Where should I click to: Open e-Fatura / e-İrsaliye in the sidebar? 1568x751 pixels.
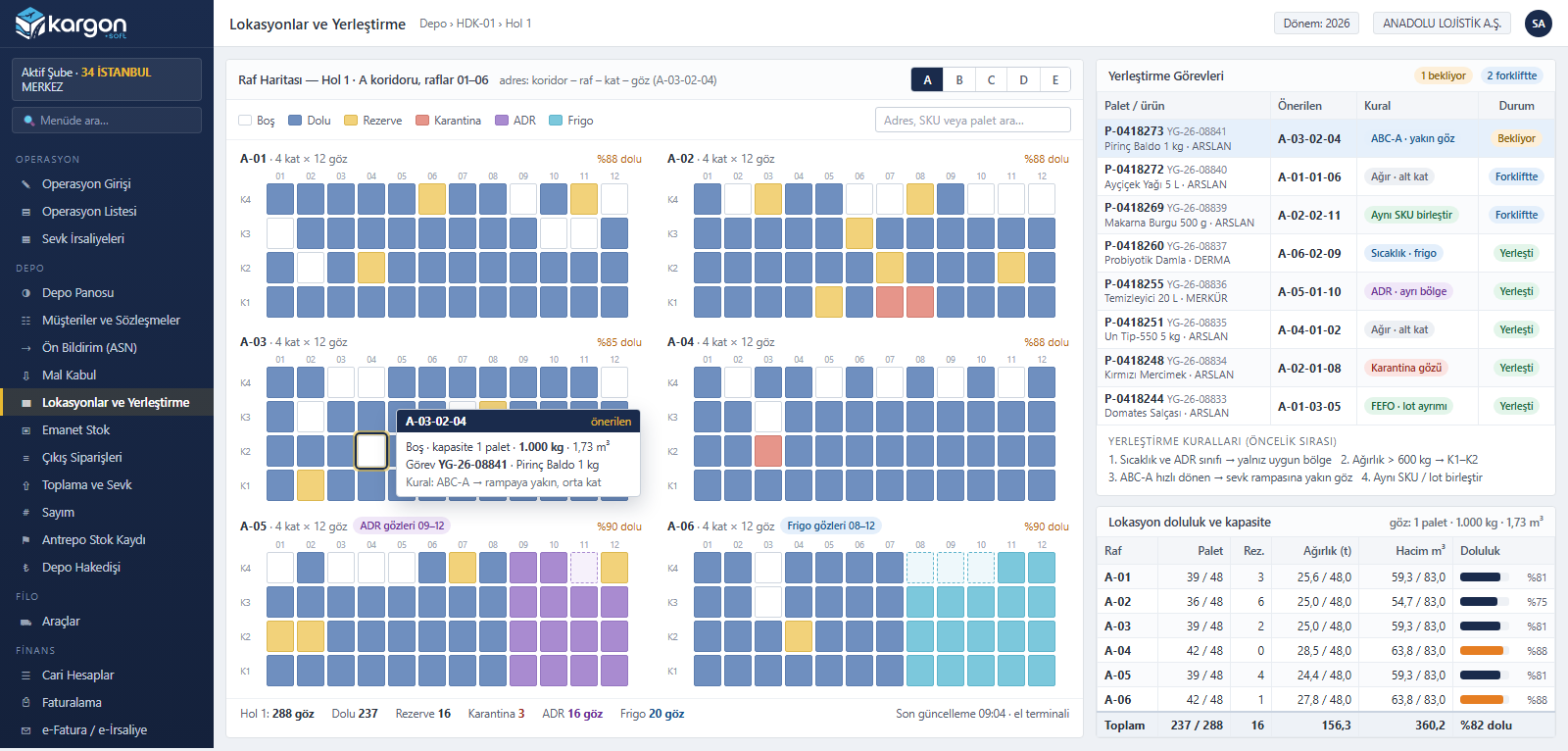[107, 730]
